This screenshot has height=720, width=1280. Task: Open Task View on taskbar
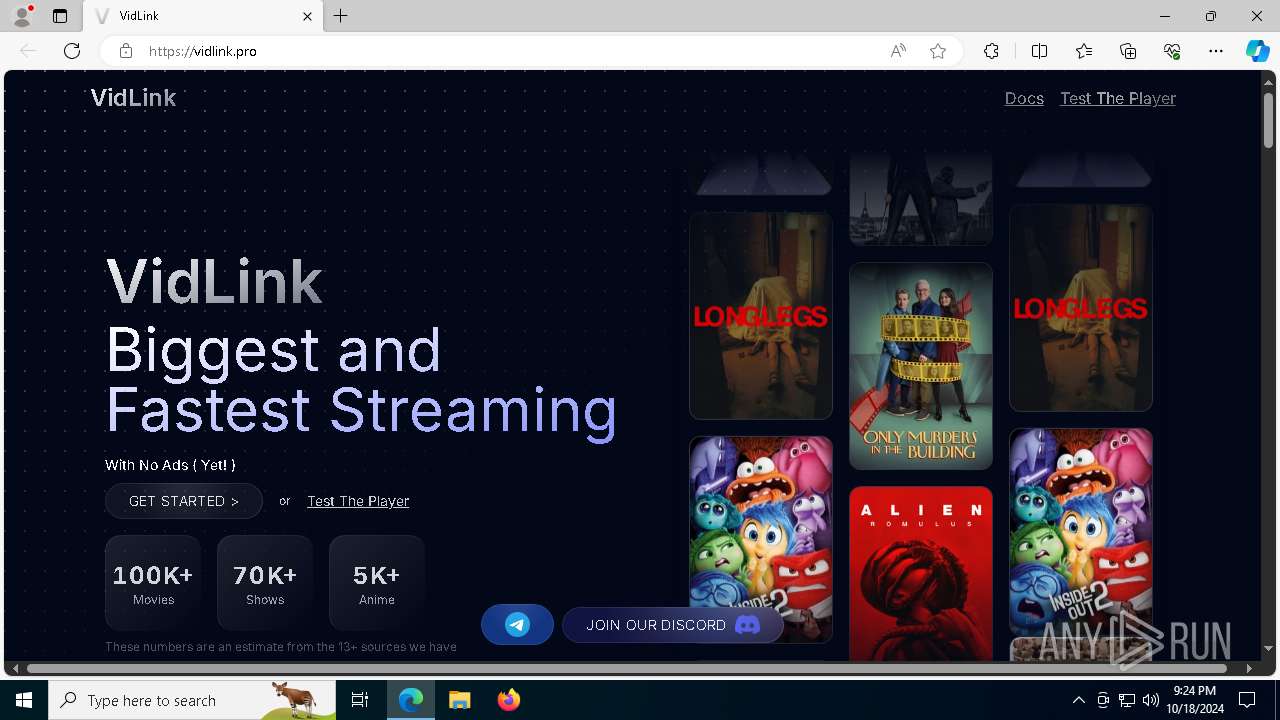(360, 700)
